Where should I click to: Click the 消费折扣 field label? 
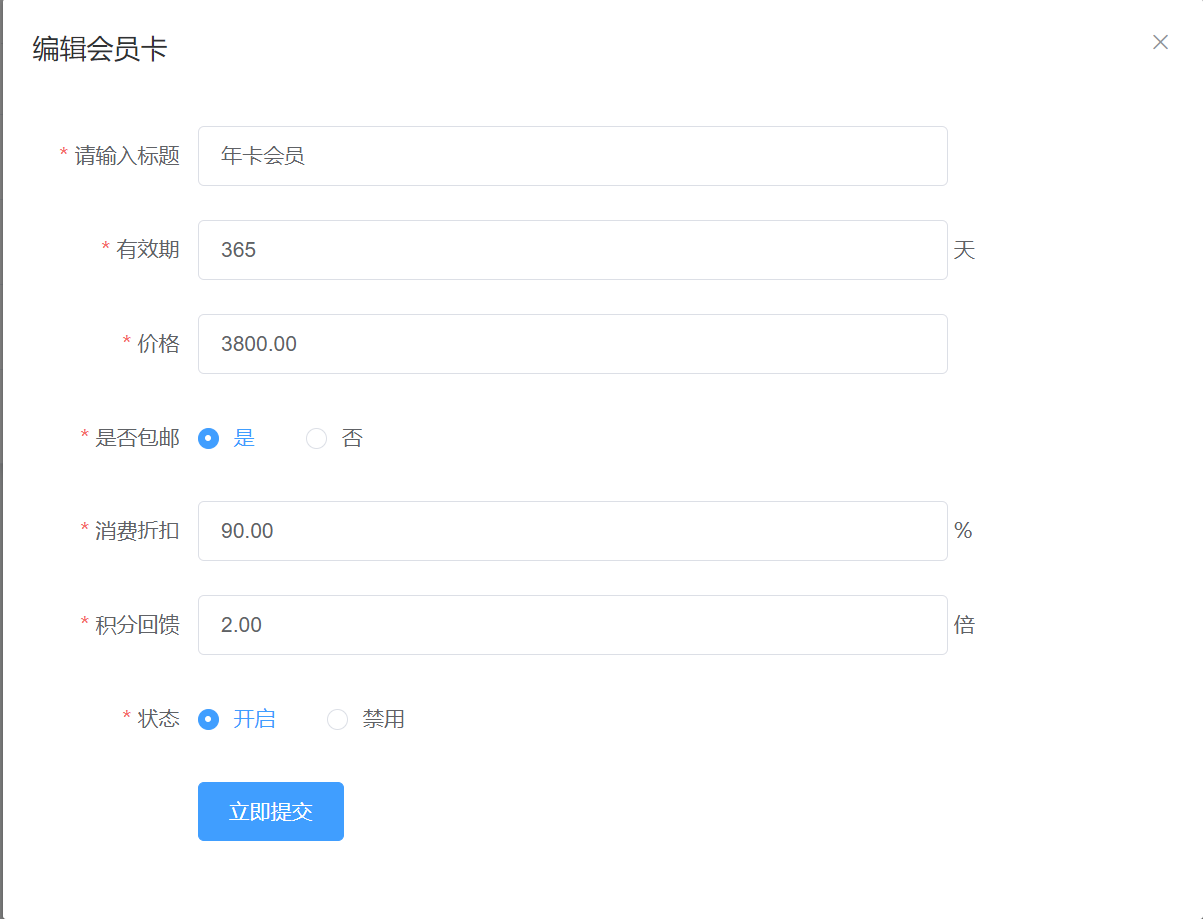click(137, 531)
